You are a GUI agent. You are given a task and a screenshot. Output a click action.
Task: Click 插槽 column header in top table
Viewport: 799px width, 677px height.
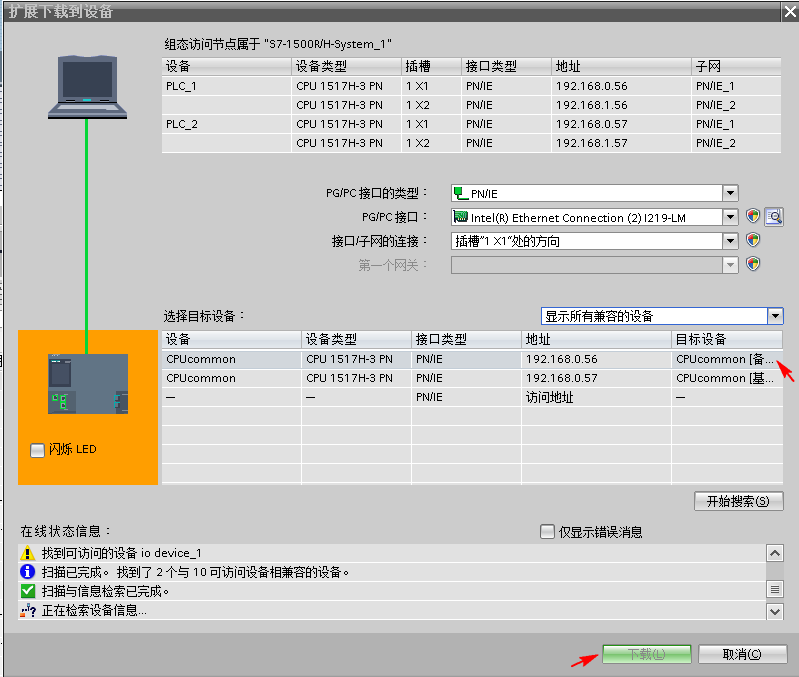431,66
